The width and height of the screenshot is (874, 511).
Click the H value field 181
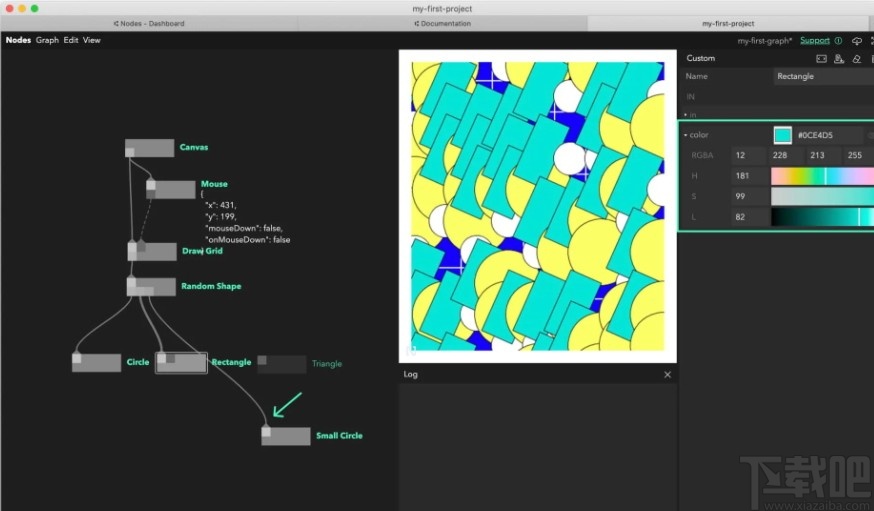[x=749, y=176]
